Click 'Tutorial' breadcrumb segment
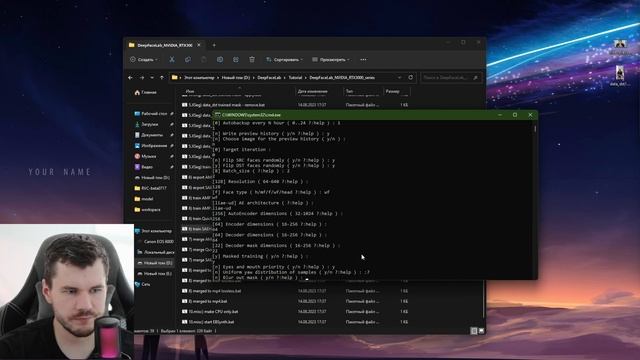This screenshot has height=360, width=640. [x=296, y=78]
